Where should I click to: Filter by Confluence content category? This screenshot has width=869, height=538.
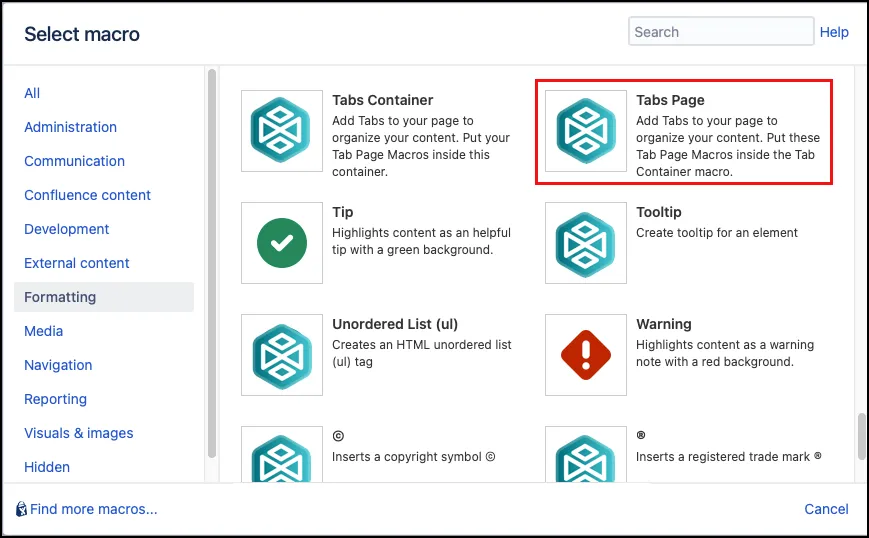(x=87, y=195)
